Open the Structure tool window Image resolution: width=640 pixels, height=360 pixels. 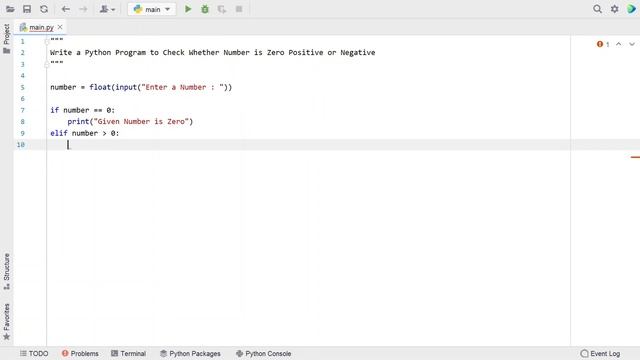[7, 271]
